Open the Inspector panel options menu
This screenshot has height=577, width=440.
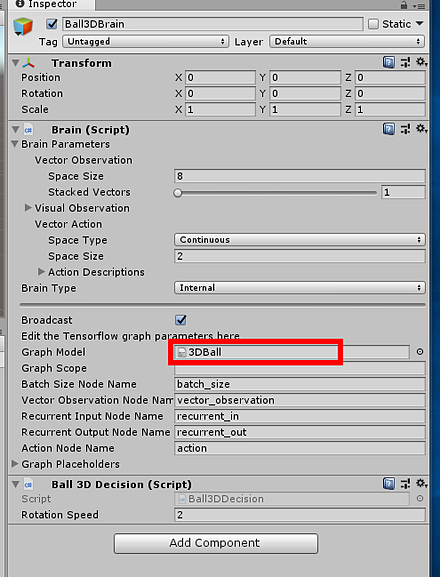tap(419, 6)
